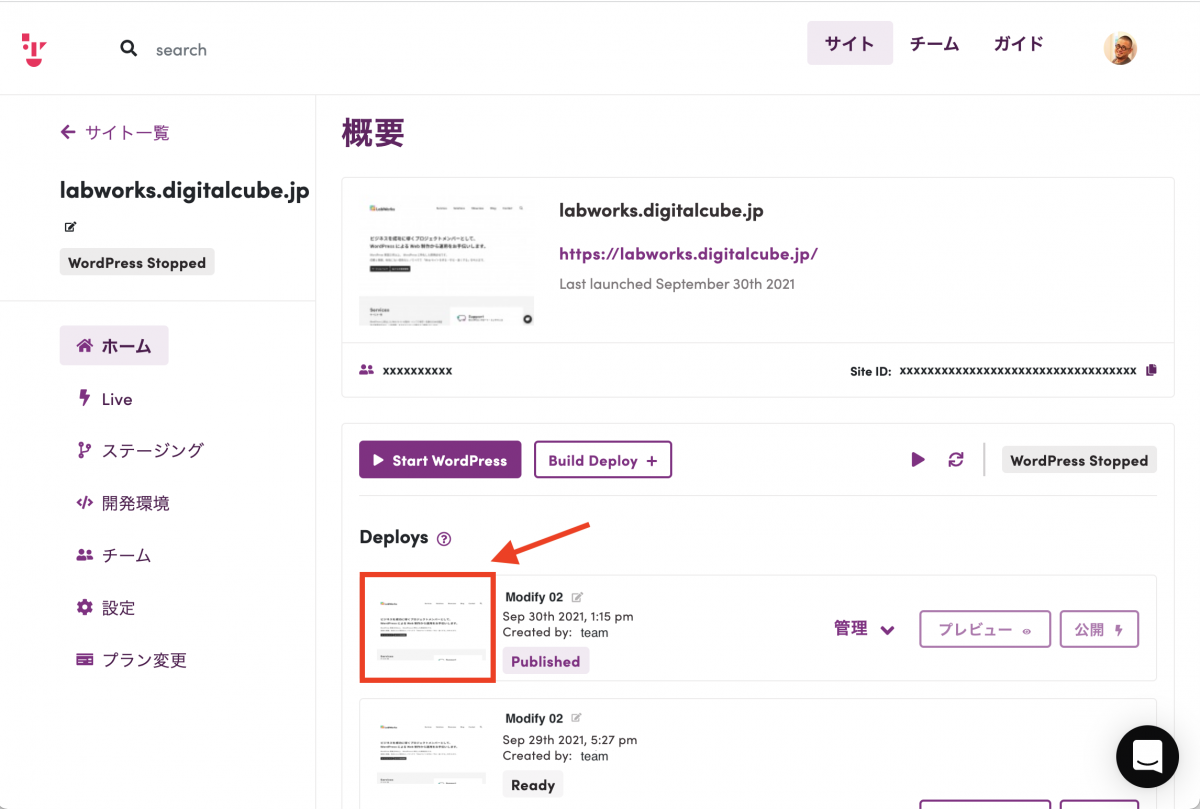Viewport: 1200px width, 809px height.
Task: Click the Site ID value text
Action: [x=1018, y=370]
